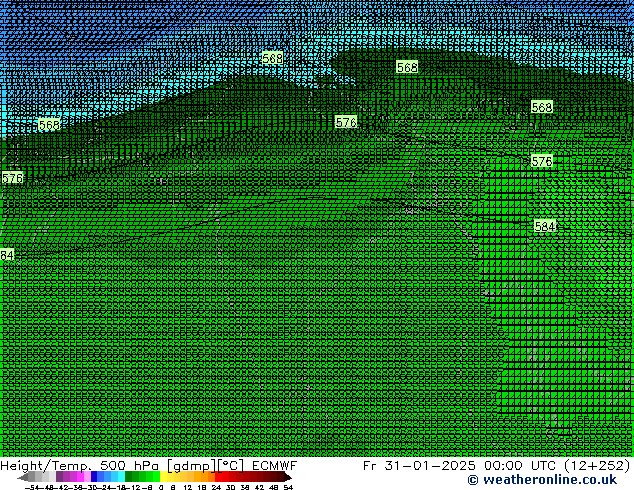Pick the dark blue swatch on the scale
Image resolution: width=634 pixels, height=490 pixels.
coord(94,476)
